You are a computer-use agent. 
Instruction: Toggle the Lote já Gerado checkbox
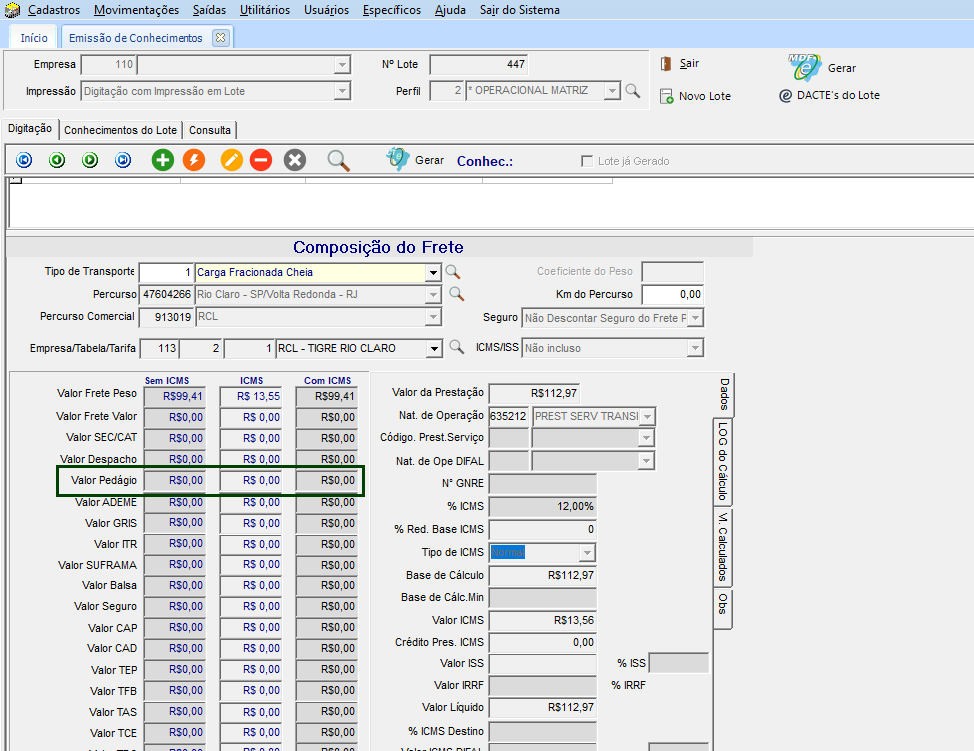pyautogui.click(x=588, y=161)
